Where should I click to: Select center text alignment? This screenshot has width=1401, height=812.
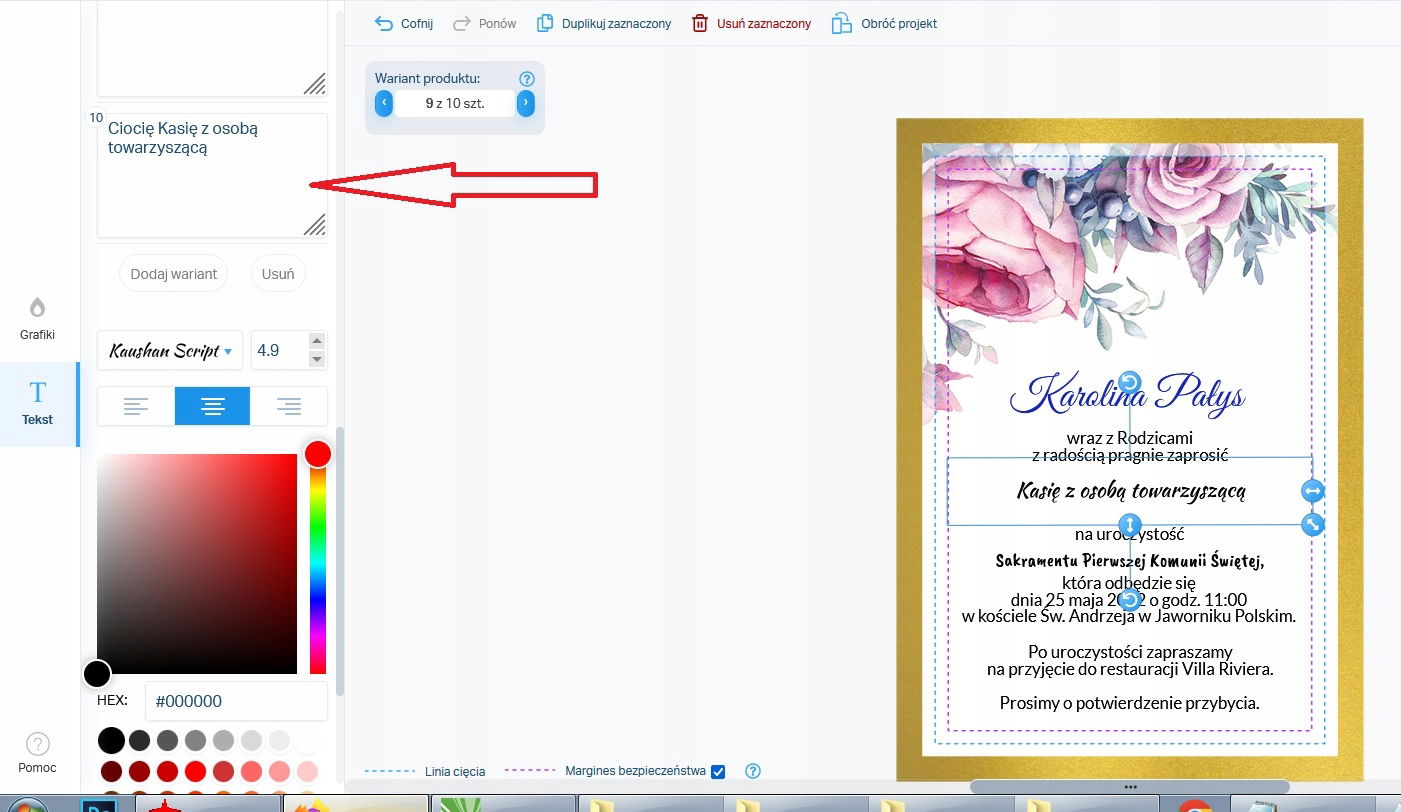coord(212,406)
